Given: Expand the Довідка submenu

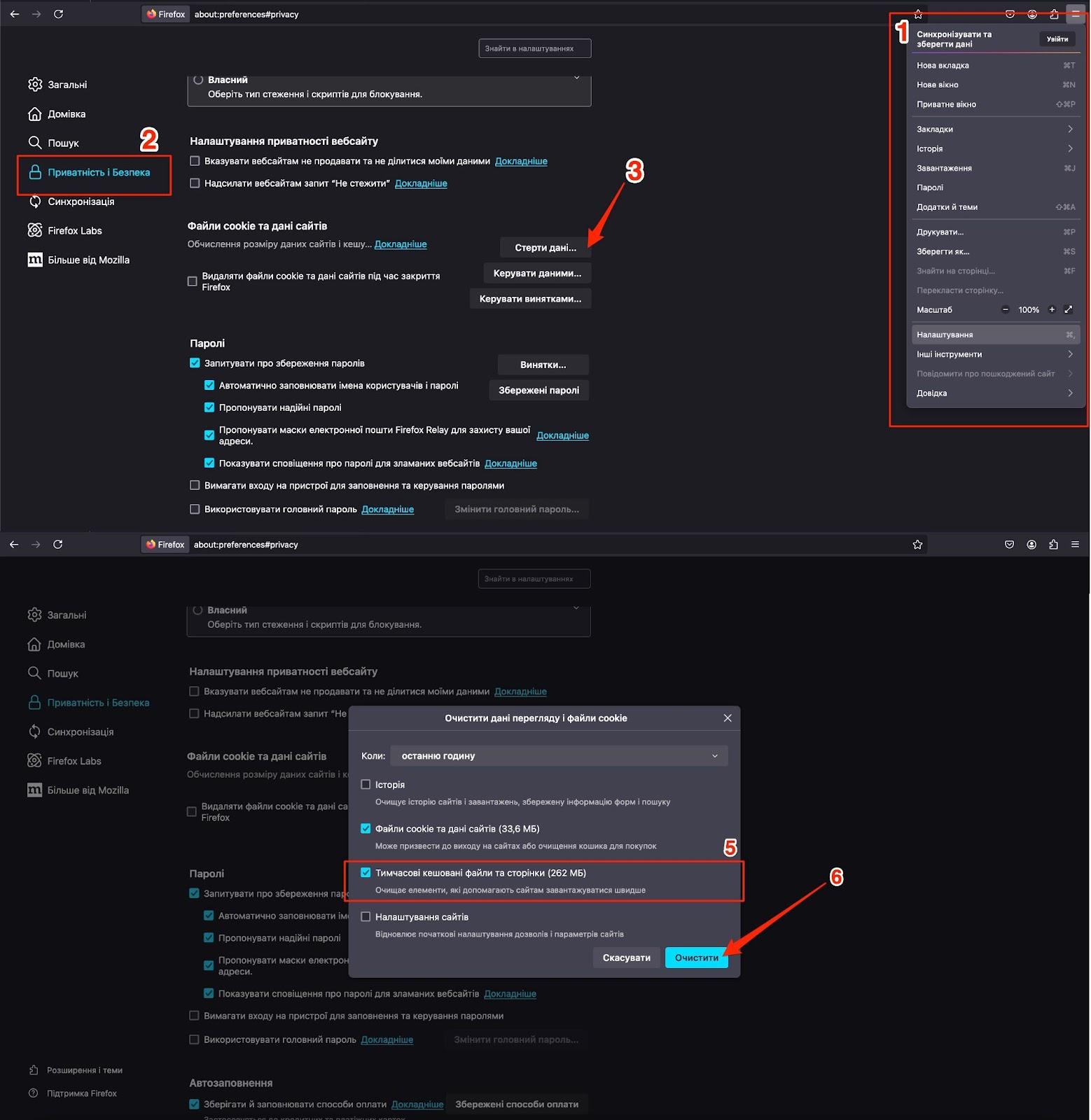Looking at the screenshot, I should point(995,393).
